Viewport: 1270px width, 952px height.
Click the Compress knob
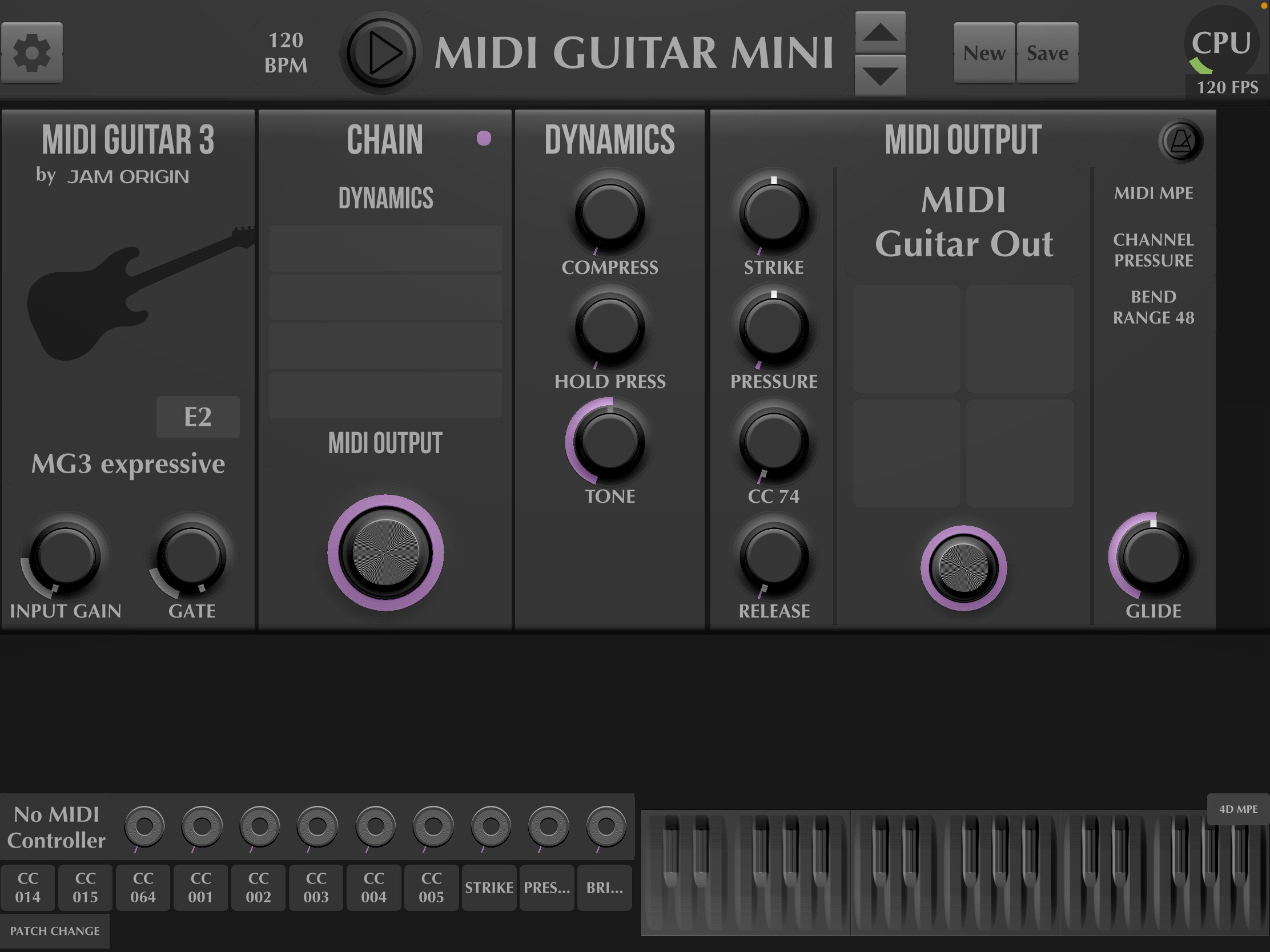tap(610, 213)
